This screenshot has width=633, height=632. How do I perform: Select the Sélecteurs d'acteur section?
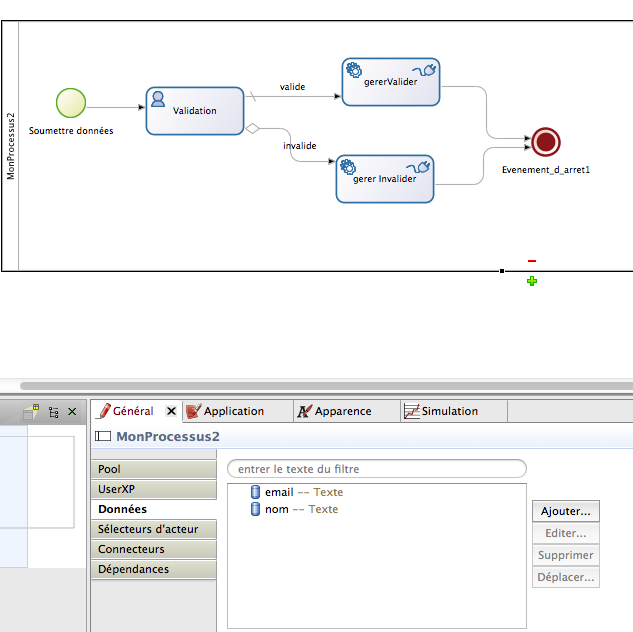[x=148, y=529]
